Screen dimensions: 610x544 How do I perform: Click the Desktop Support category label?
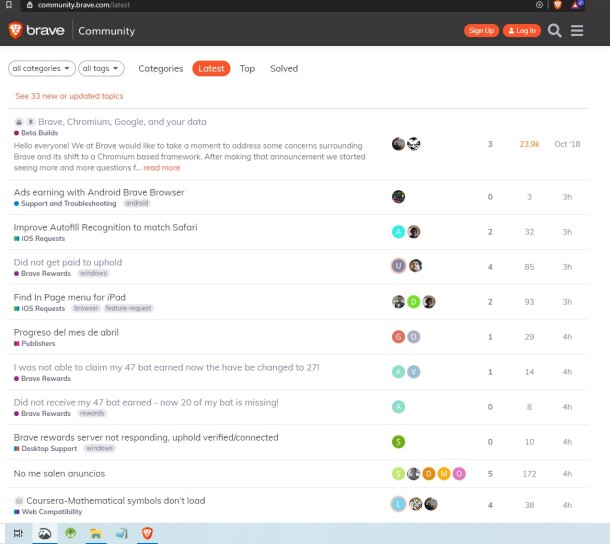[46, 449]
